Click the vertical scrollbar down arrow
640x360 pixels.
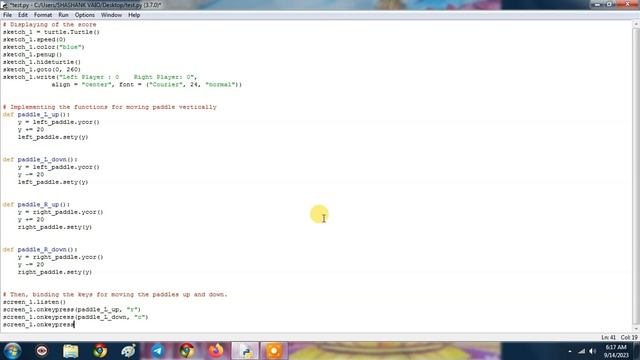[x=636, y=329]
